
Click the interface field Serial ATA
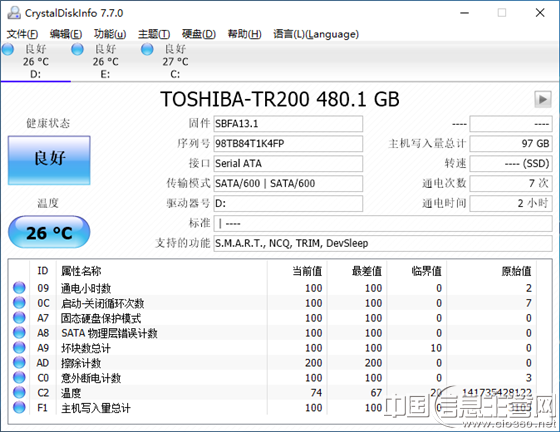(x=288, y=164)
